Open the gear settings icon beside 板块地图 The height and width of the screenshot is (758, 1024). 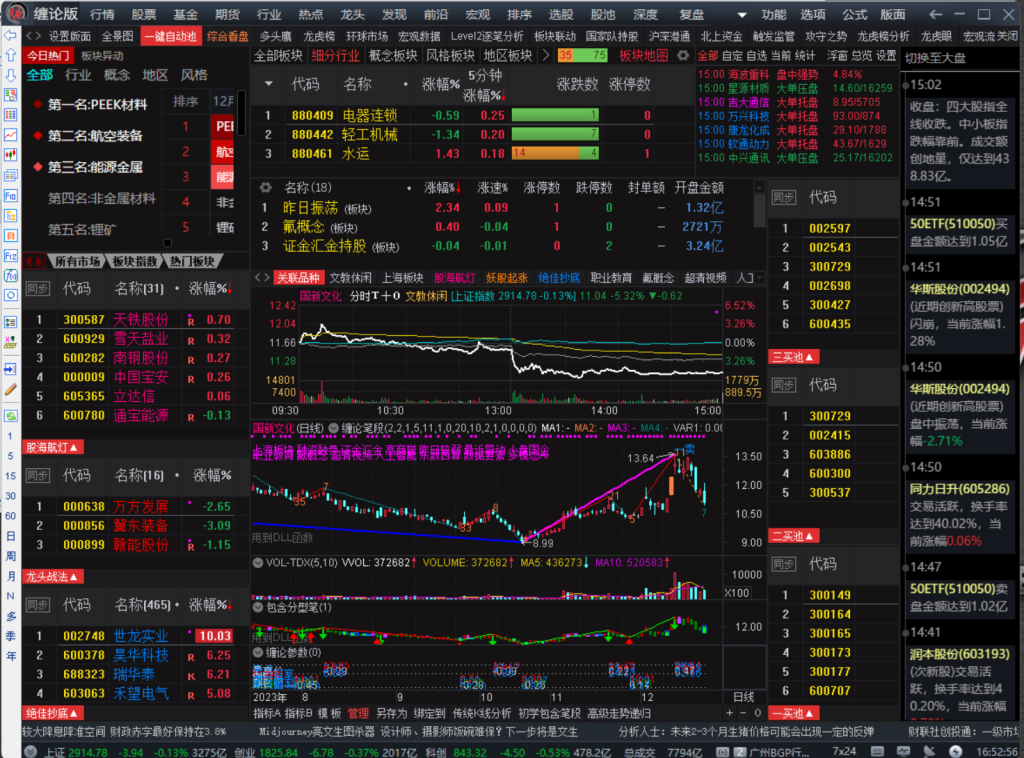(x=683, y=55)
